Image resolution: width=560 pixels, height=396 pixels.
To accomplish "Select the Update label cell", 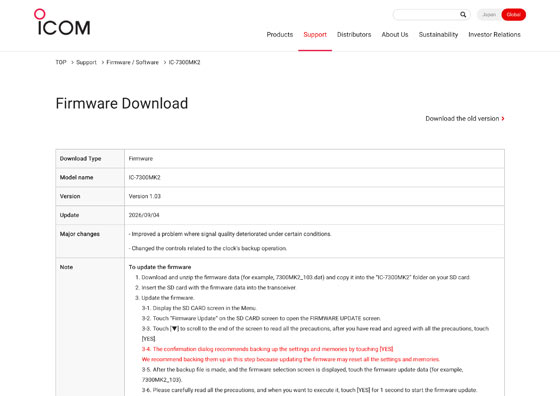I will tap(90, 215).
